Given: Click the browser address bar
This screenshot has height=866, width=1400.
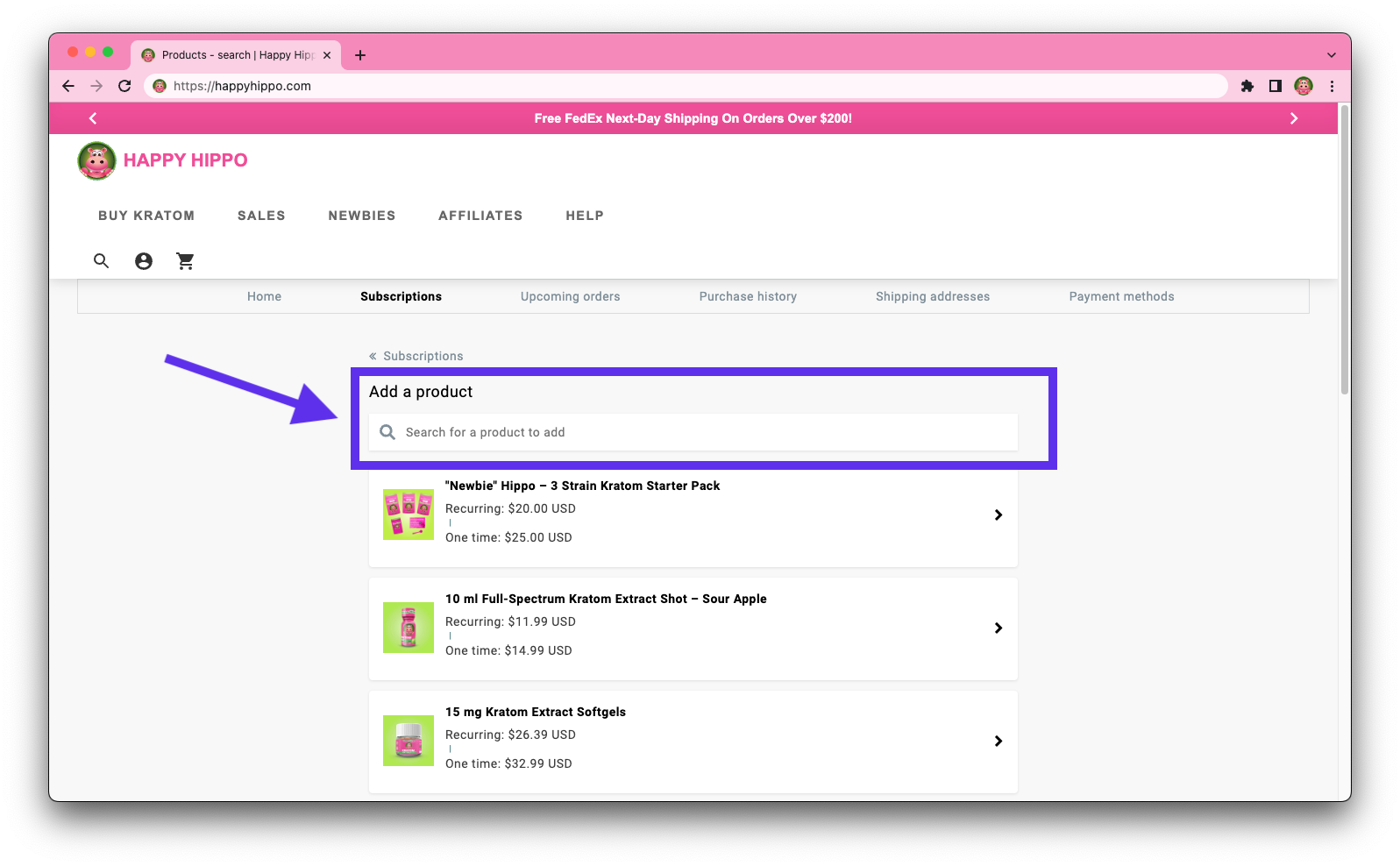Looking at the screenshot, I should (x=686, y=86).
